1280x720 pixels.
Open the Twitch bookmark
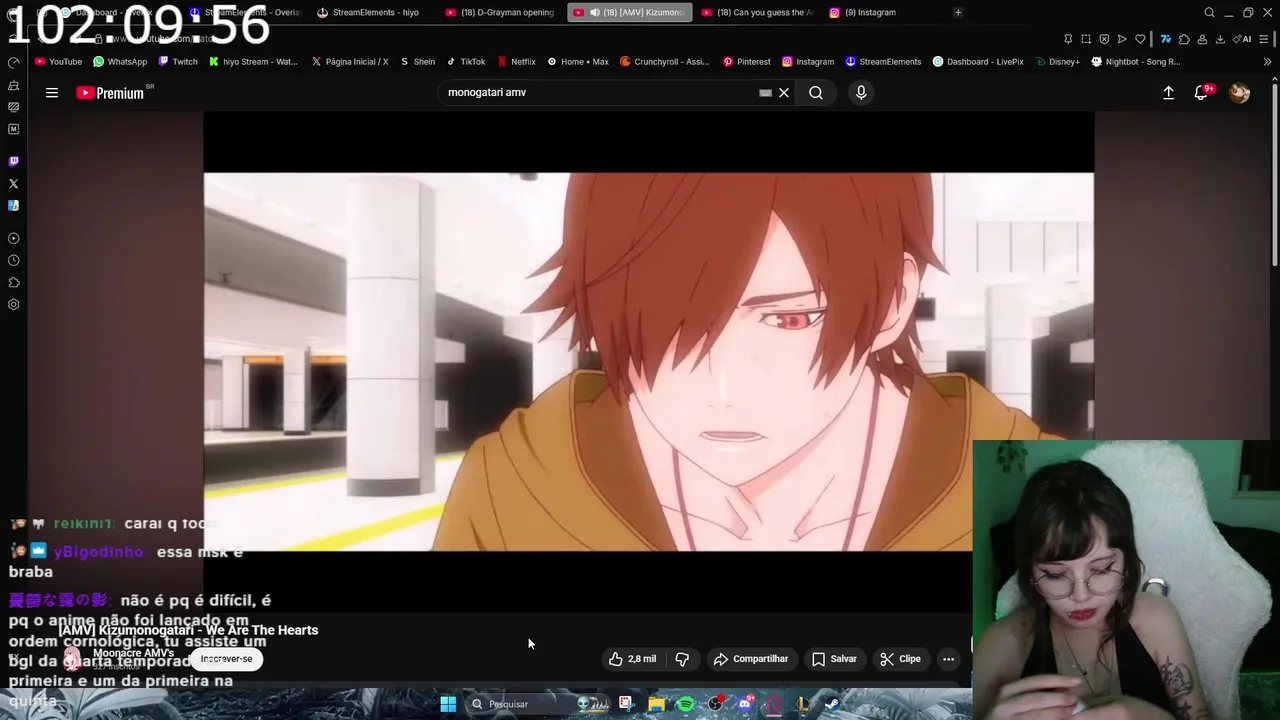coord(178,62)
